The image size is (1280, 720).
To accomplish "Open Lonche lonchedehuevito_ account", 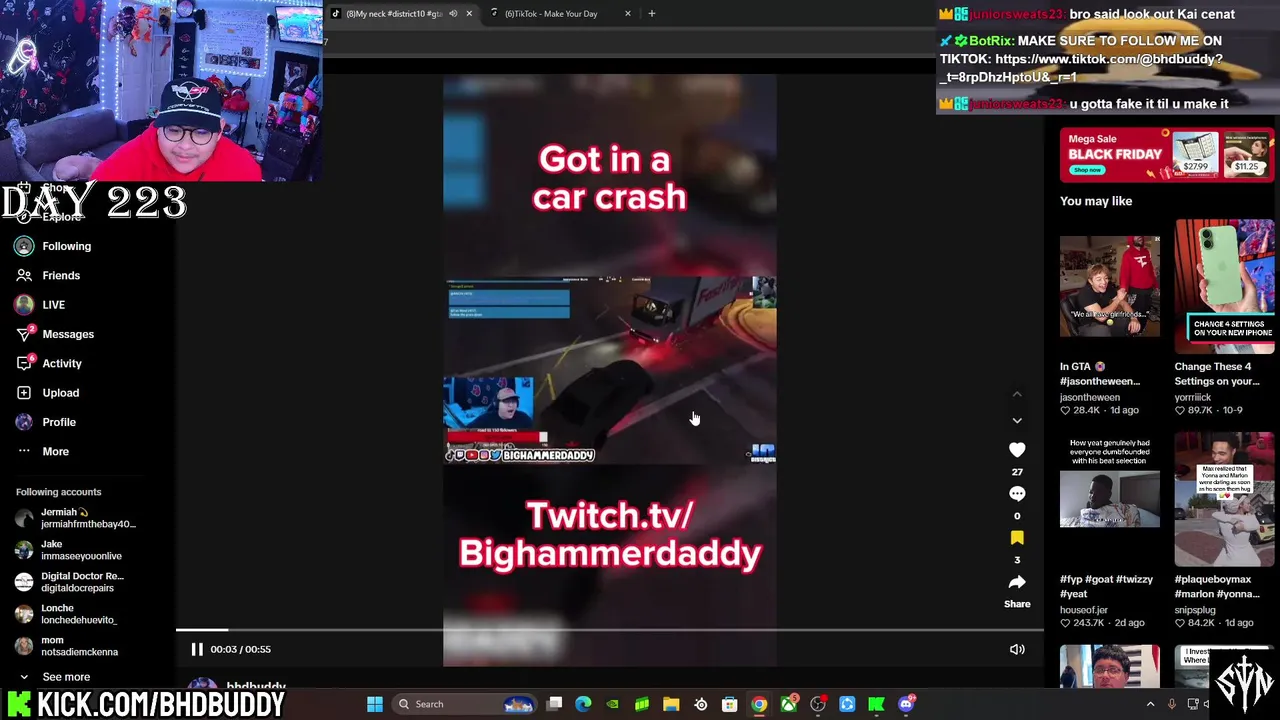I will click(x=75, y=614).
